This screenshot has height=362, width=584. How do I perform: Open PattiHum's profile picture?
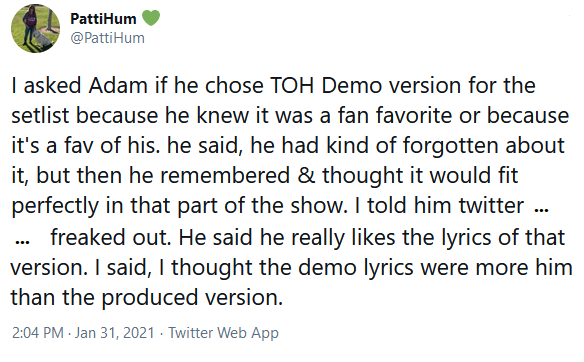coord(35,28)
